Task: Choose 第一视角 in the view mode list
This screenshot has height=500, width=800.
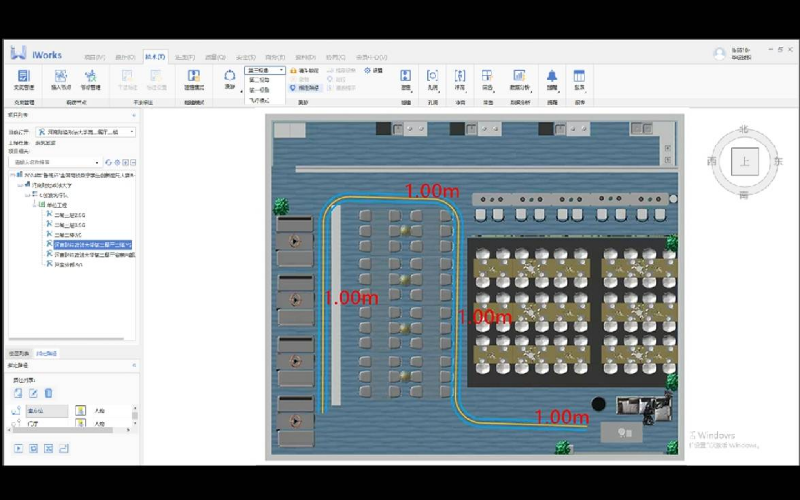Action: tap(259, 90)
